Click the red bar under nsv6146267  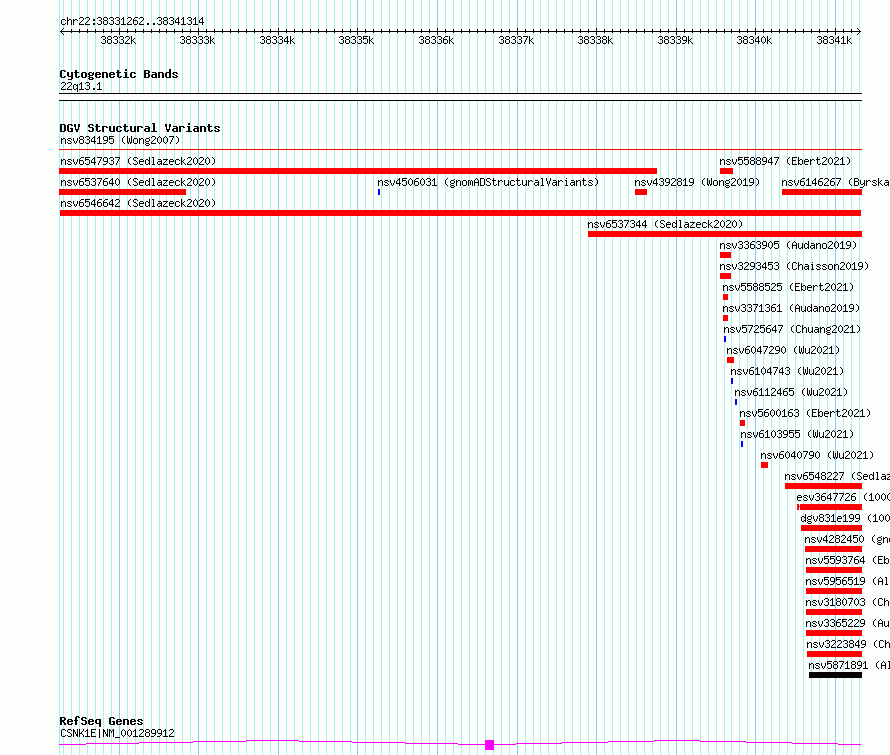pyautogui.click(x=822, y=192)
